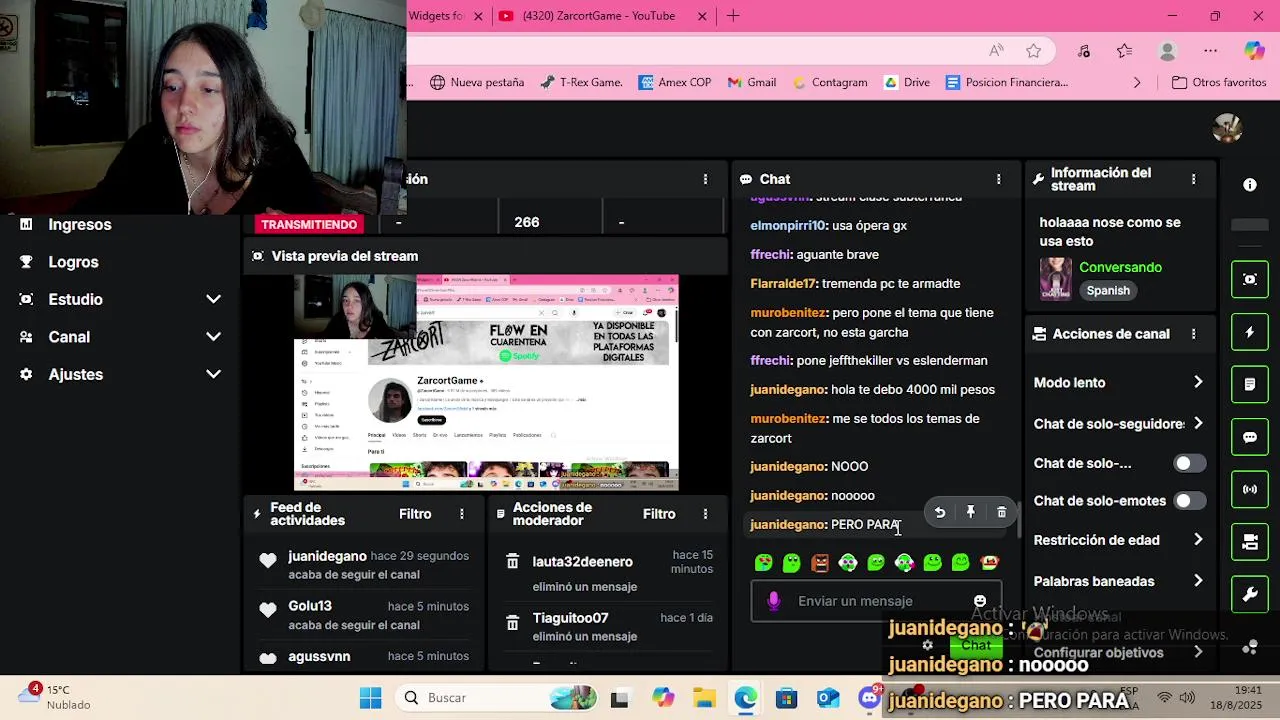Open a new browser tab
Image resolution: width=1280 pixels, height=720 pixels.
[x=733, y=16]
